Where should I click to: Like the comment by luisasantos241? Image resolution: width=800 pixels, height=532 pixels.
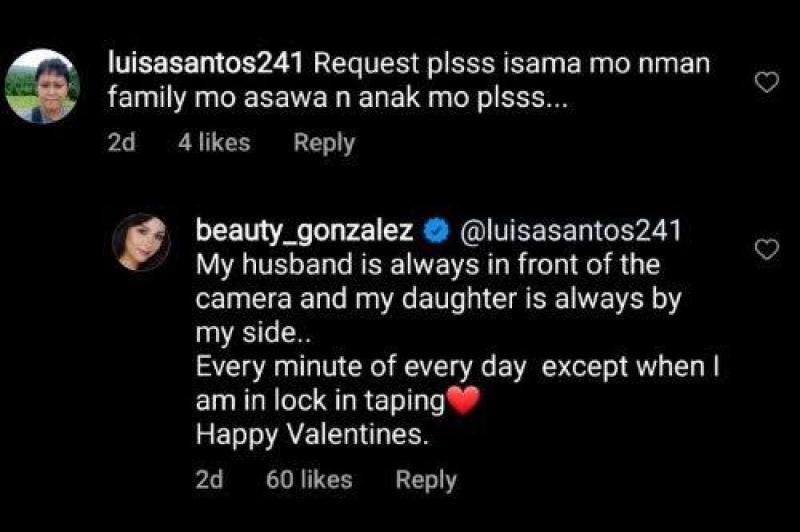coord(766,84)
